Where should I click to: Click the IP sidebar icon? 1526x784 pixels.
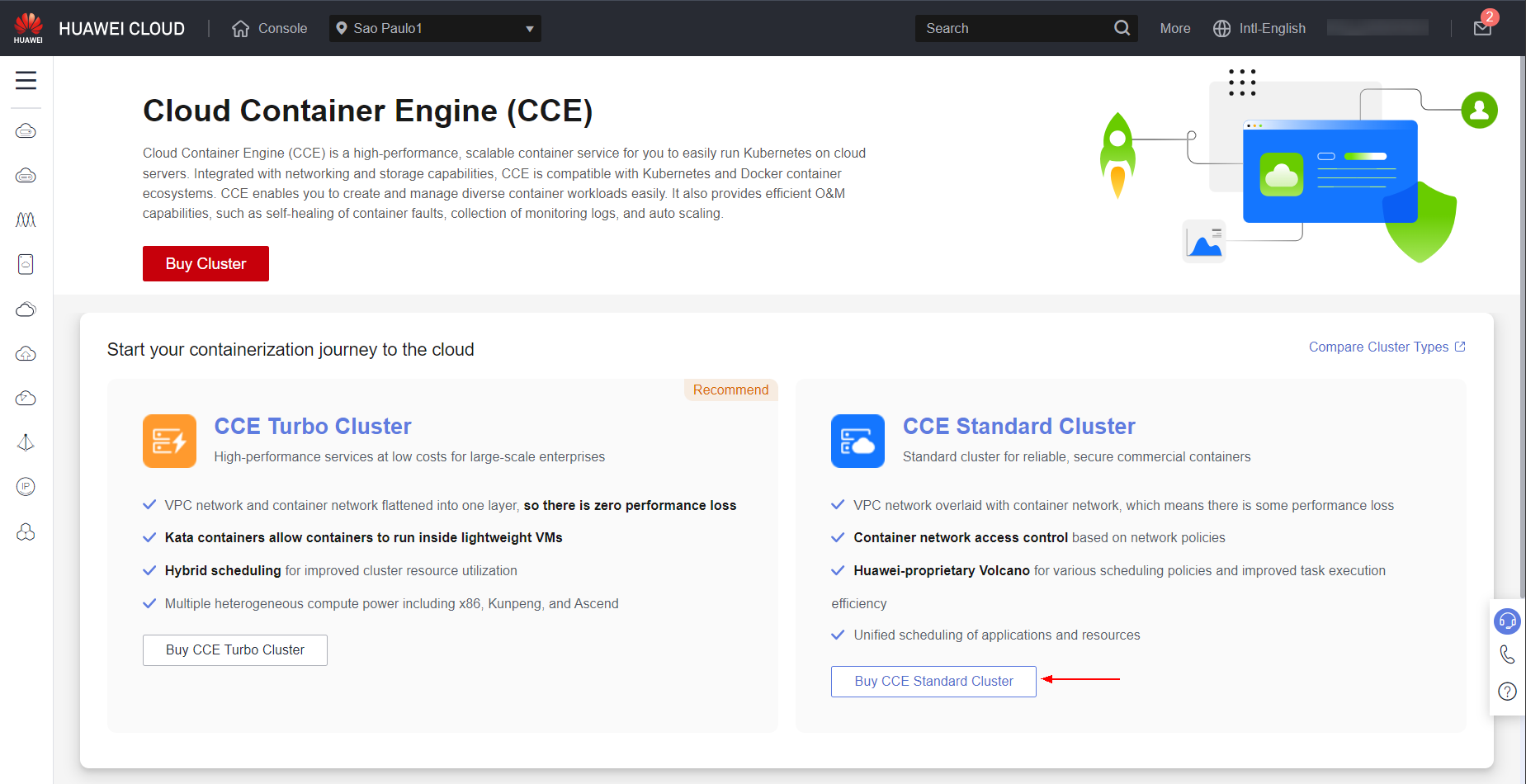(x=26, y=487)
